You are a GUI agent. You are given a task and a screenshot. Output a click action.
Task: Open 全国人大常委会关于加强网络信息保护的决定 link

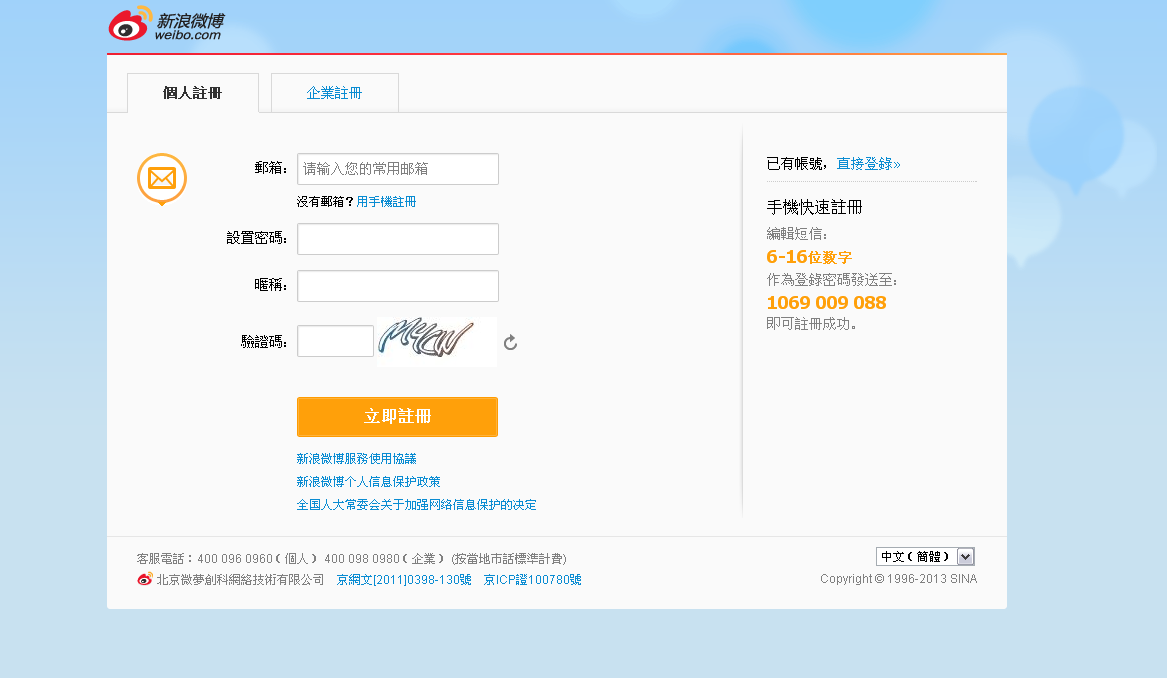tap(416, 505)
